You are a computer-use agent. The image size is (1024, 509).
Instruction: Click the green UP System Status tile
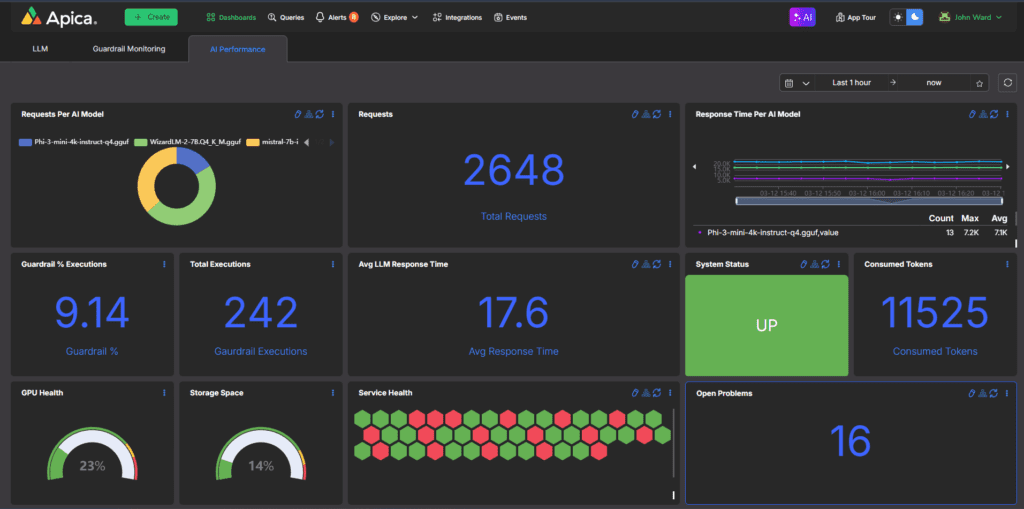(x=766, y=325)
